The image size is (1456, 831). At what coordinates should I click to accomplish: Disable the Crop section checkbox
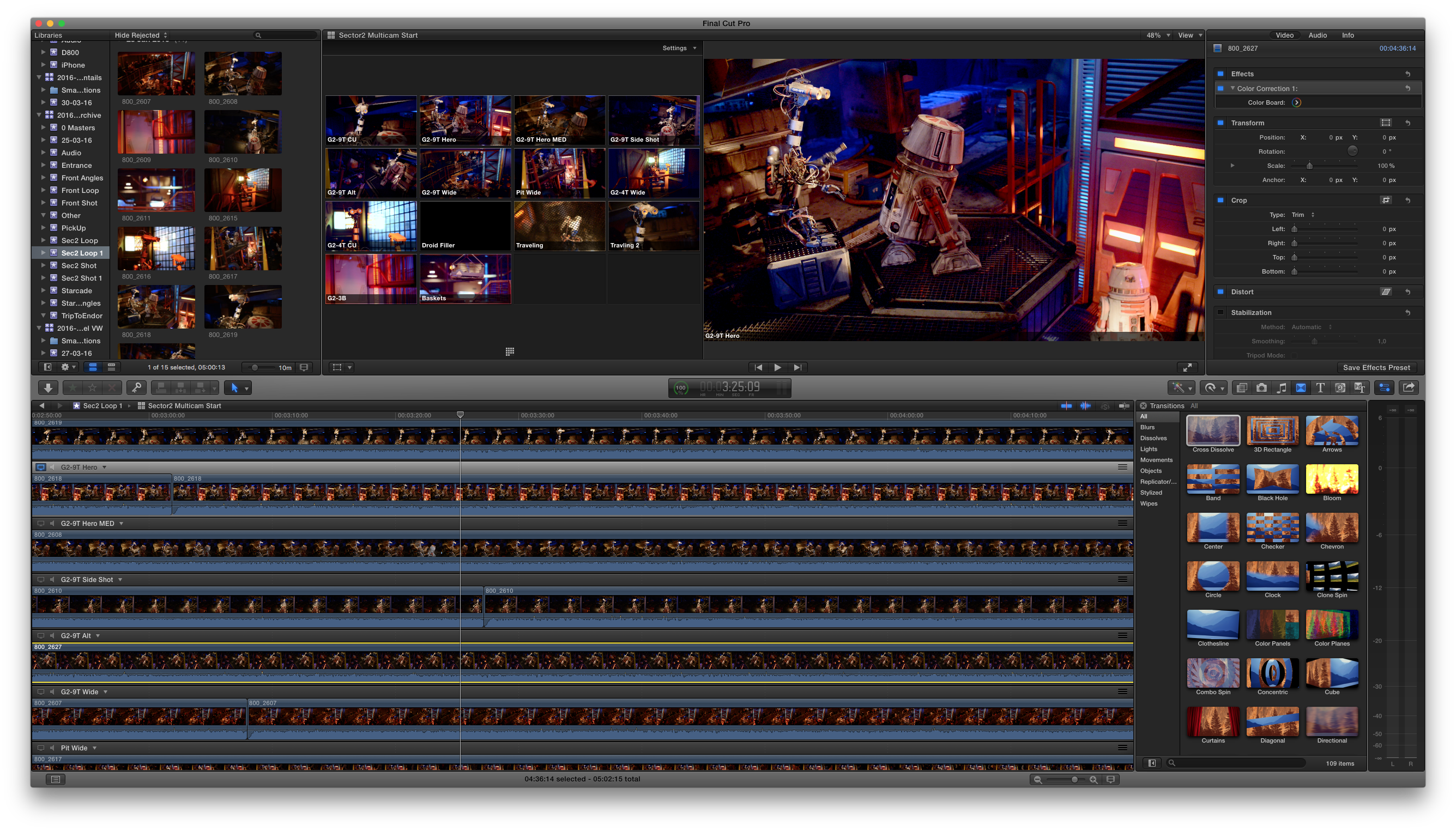tap(1221, 201)
